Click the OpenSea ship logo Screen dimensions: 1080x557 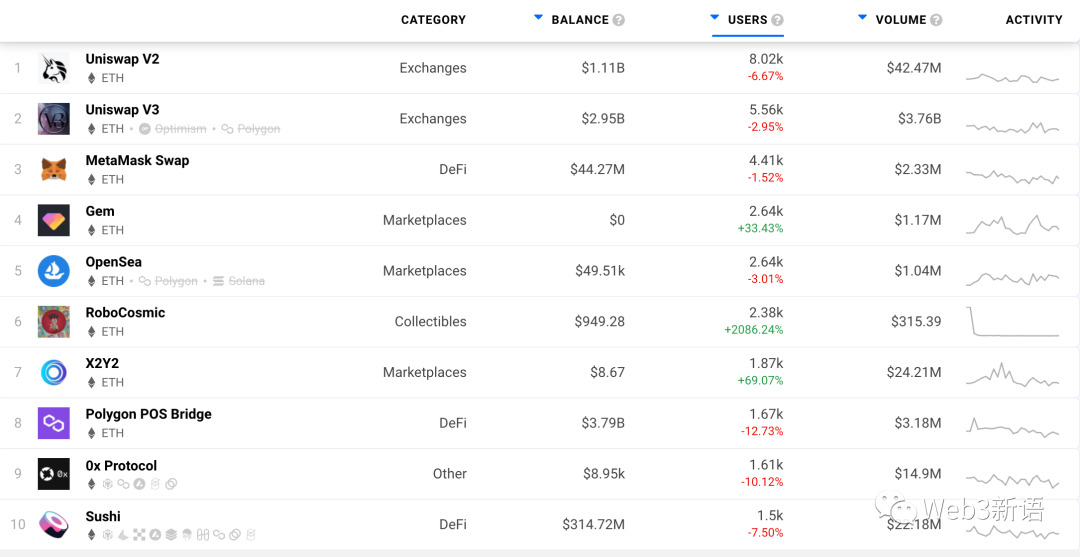pyautogui.click(x=54, y=271)
